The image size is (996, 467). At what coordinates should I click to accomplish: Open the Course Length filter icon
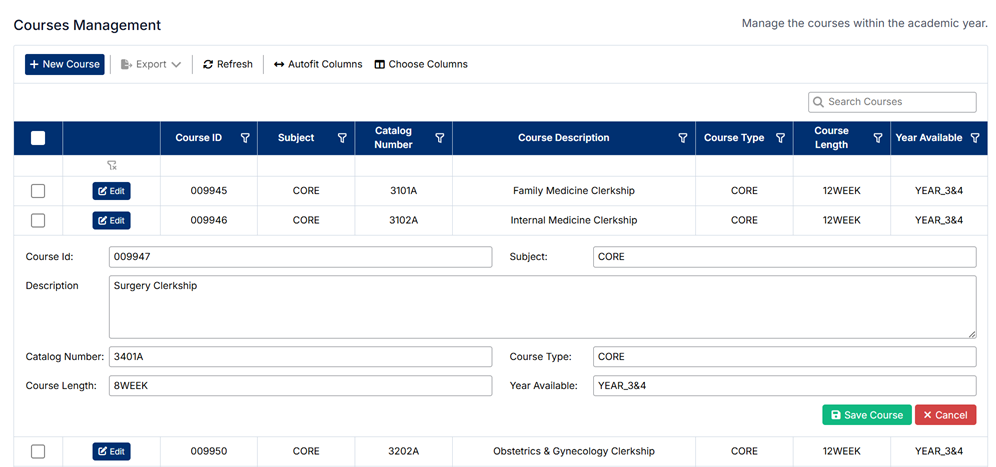click(x=878, y=138)
